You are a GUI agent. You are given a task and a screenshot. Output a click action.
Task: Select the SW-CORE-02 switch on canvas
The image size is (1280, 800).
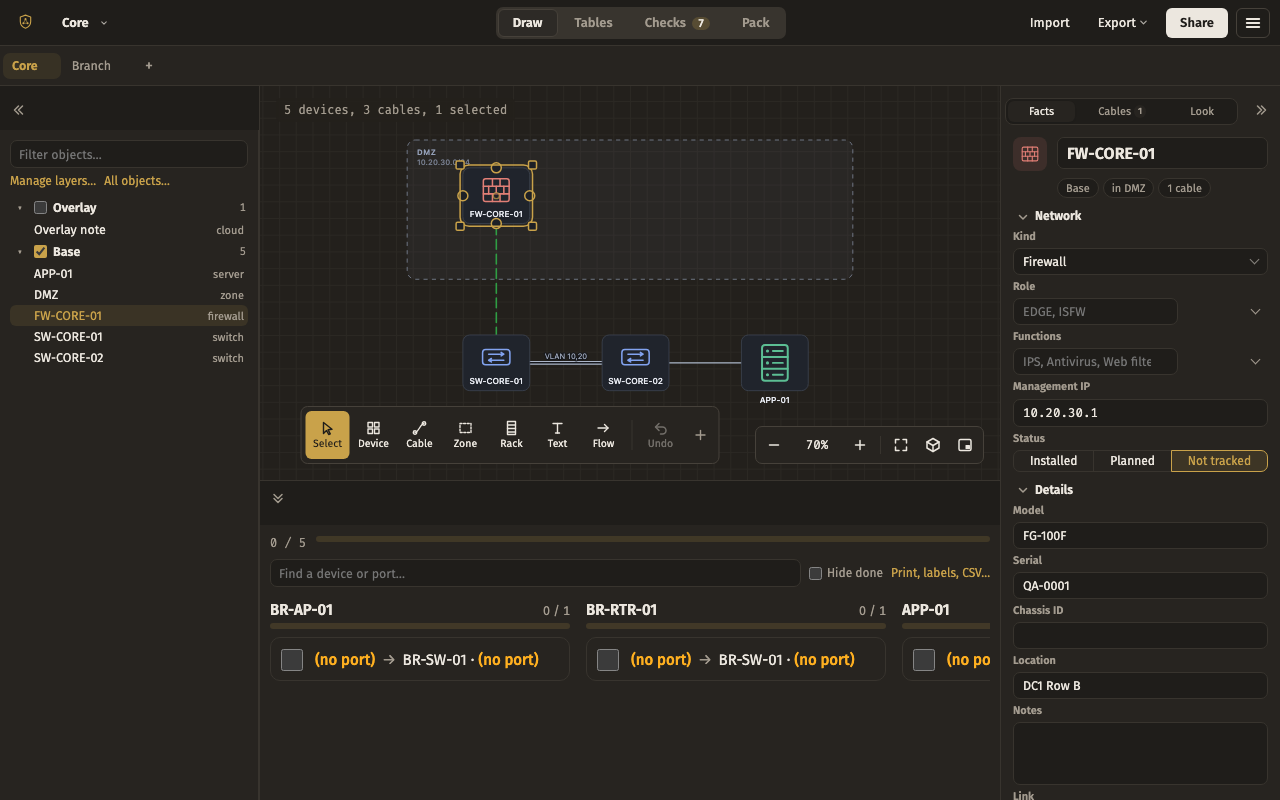pos(635,362)
